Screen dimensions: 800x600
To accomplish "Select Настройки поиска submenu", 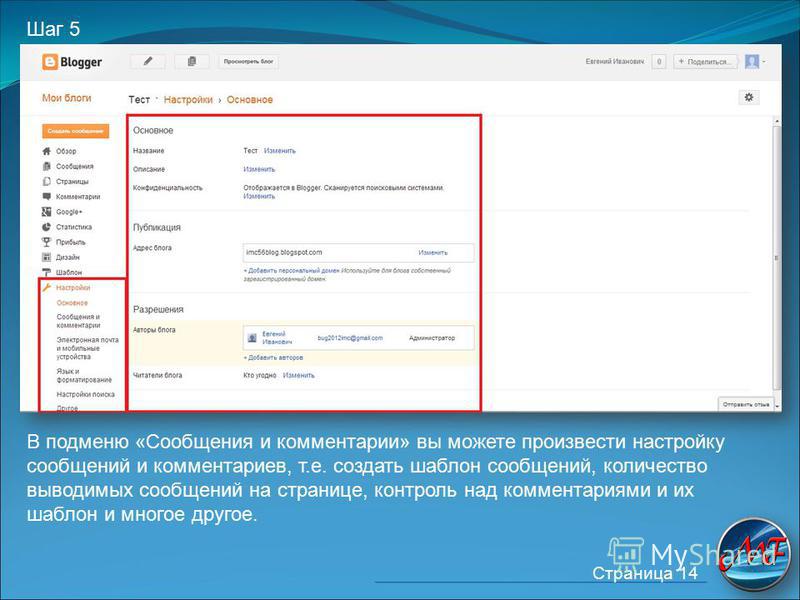I will [x=85, y=394].
